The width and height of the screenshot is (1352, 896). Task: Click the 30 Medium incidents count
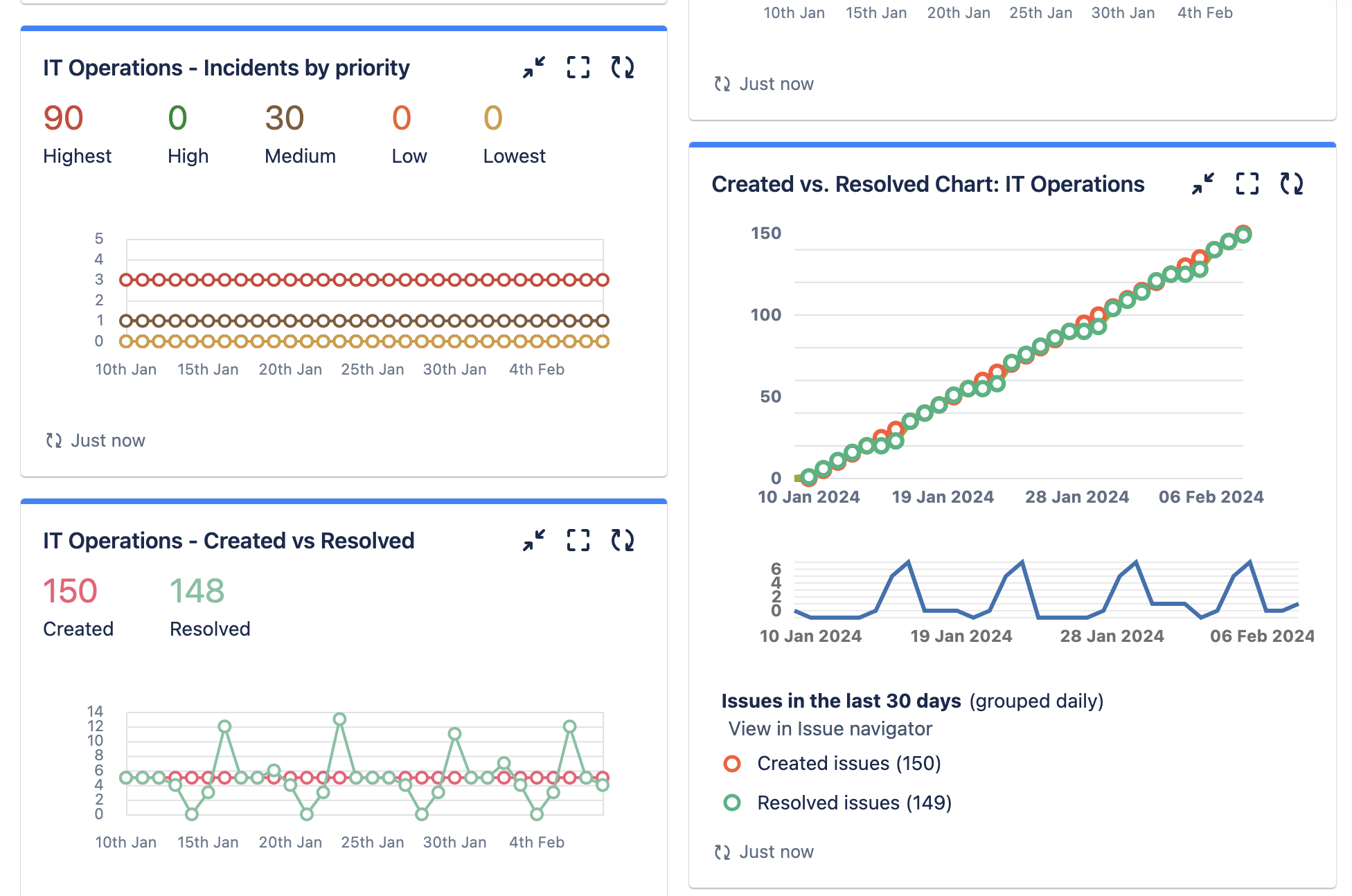(284, 118)
